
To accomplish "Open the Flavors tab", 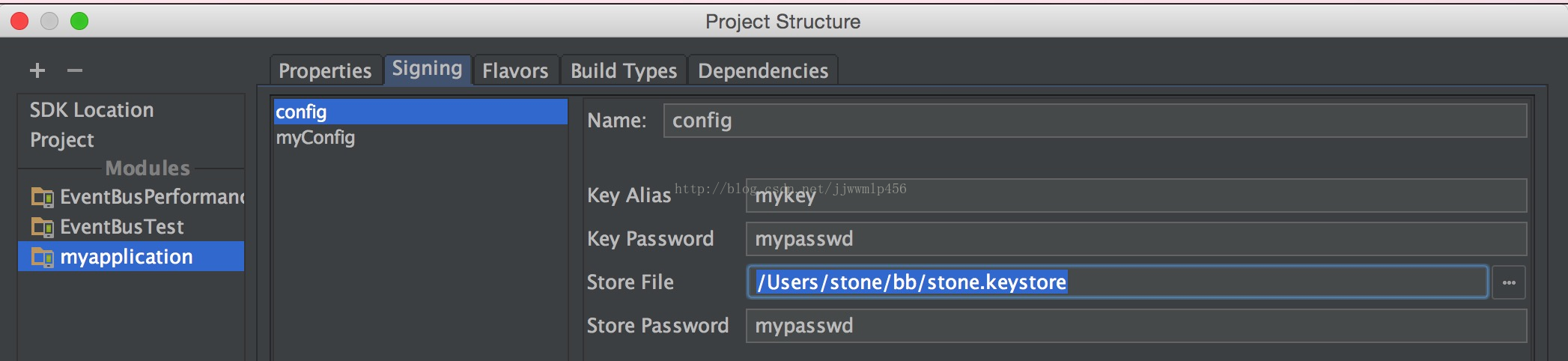I will coord(515,70).
